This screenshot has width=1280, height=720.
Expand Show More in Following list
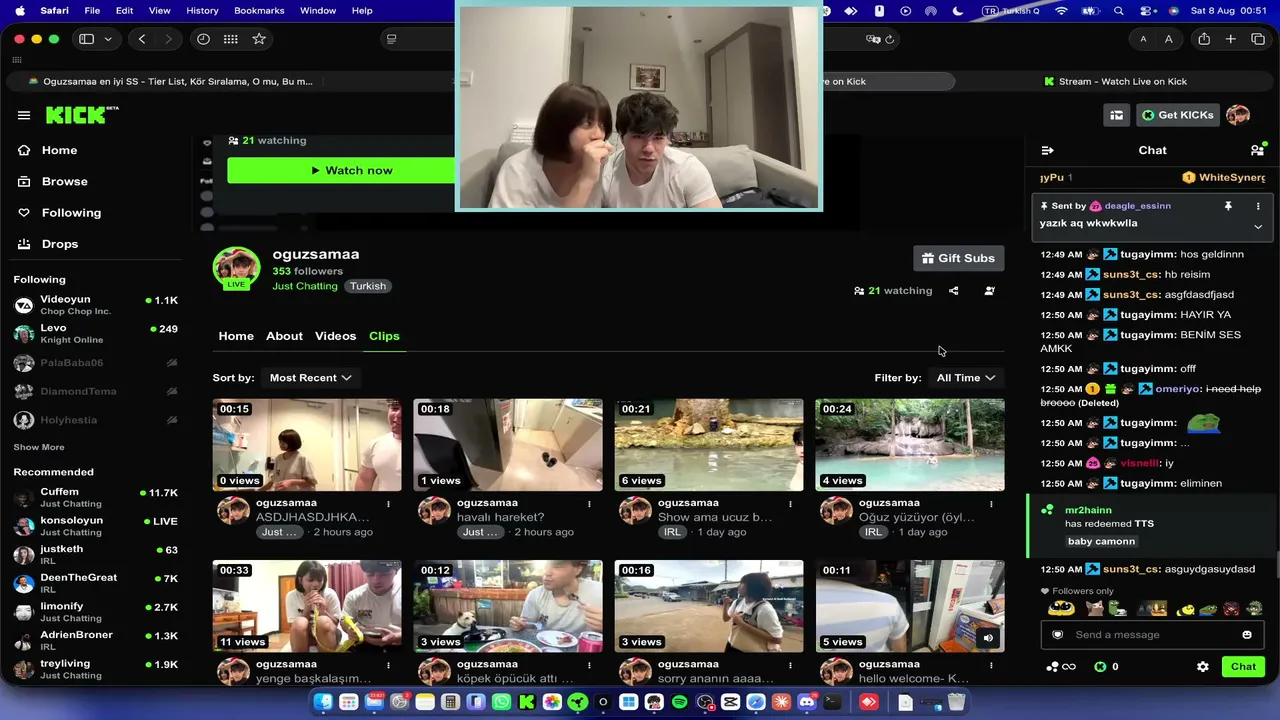point(39,447)
